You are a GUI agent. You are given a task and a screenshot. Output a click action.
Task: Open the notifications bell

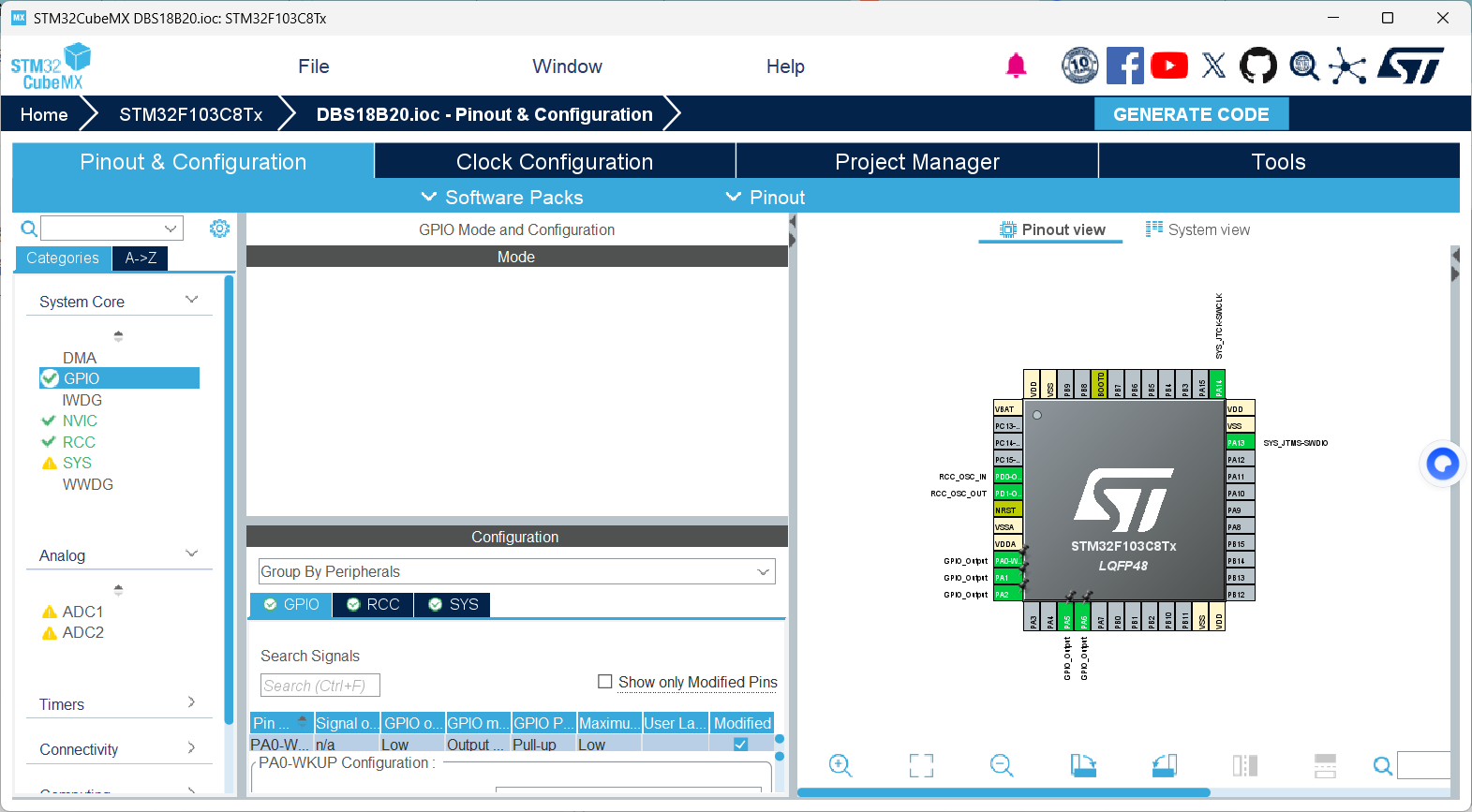[x=1016, y=66]
